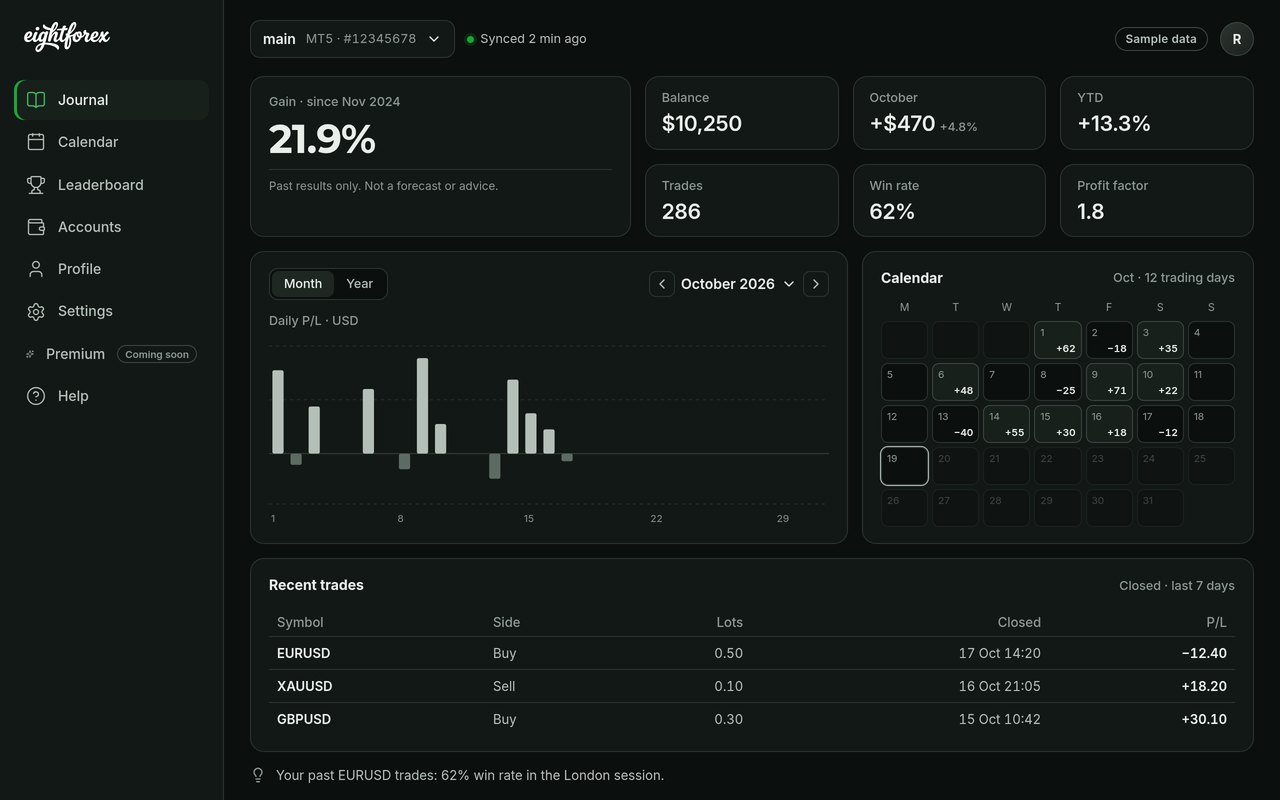Click the GBPUSD trade symbol

click(304, 719)
